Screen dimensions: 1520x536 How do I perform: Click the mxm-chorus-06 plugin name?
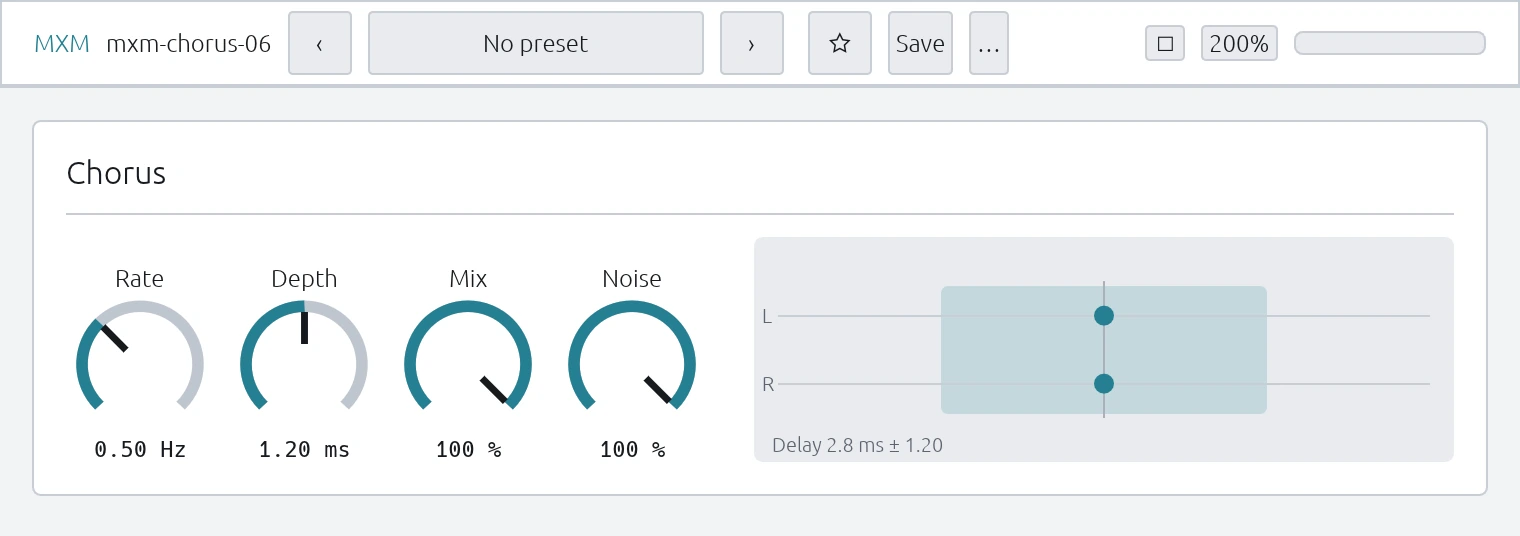tap(188, 43)
